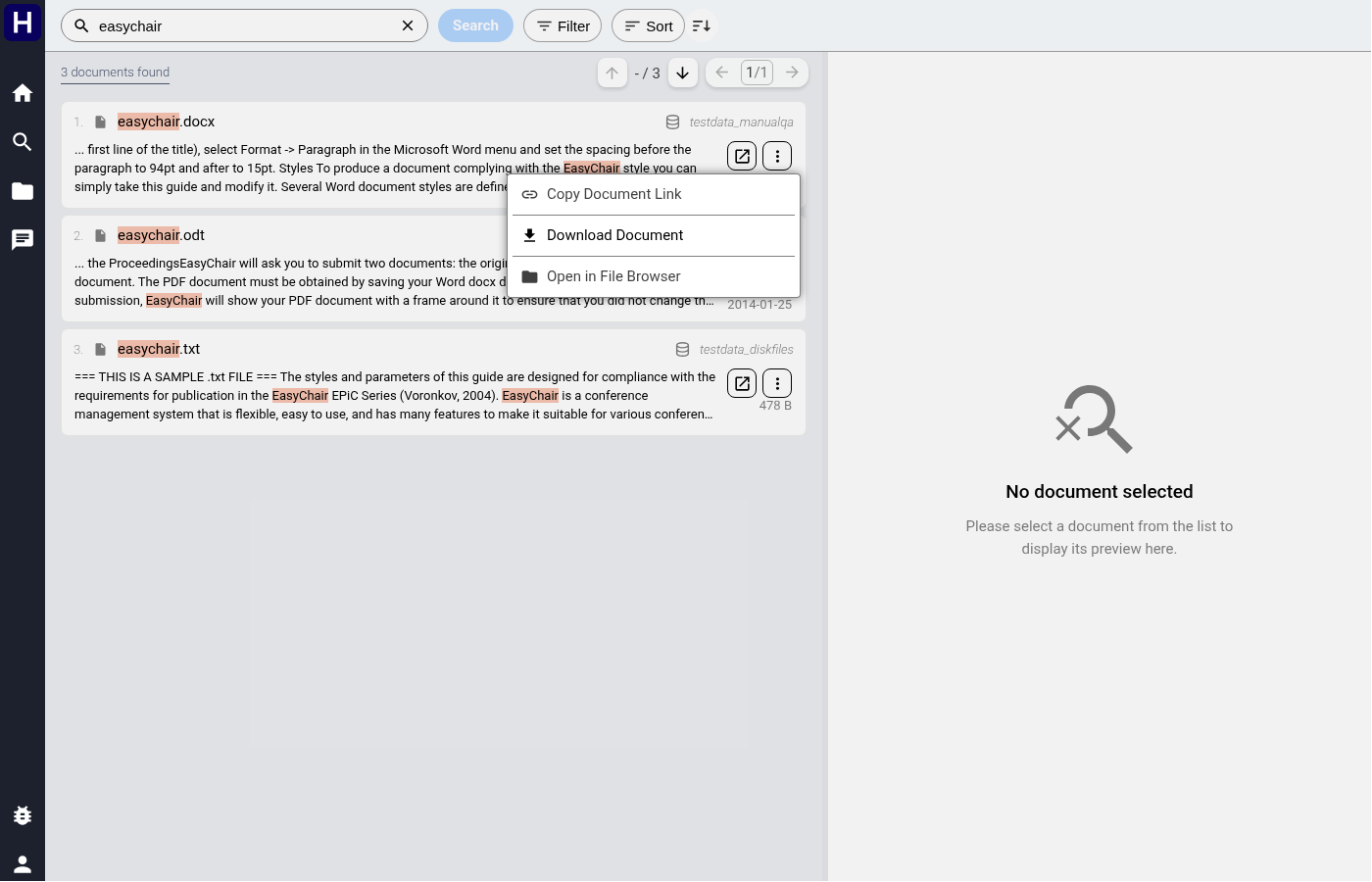Choose Open in File Browser
This screenshot has width=1372, height=882.
[x=655, y=276]
